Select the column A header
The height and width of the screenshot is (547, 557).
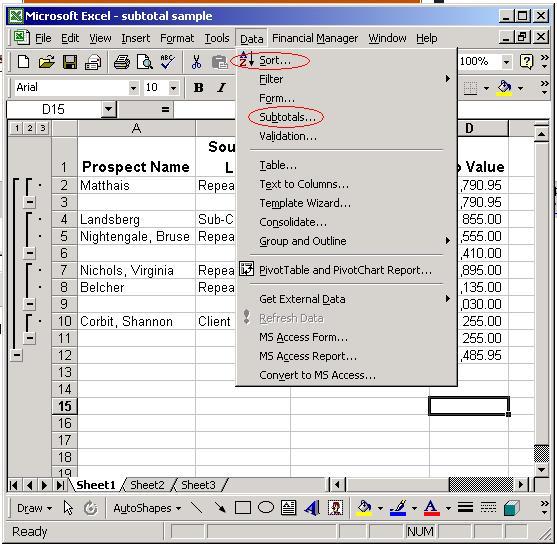tap(136, 128)
